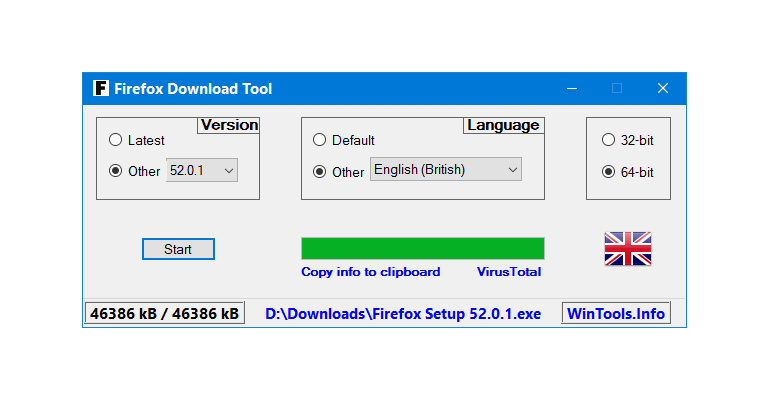This screenshot has width=770, height=400.
Task: Click the green download progress bar
Action: [x=423, y=248]
